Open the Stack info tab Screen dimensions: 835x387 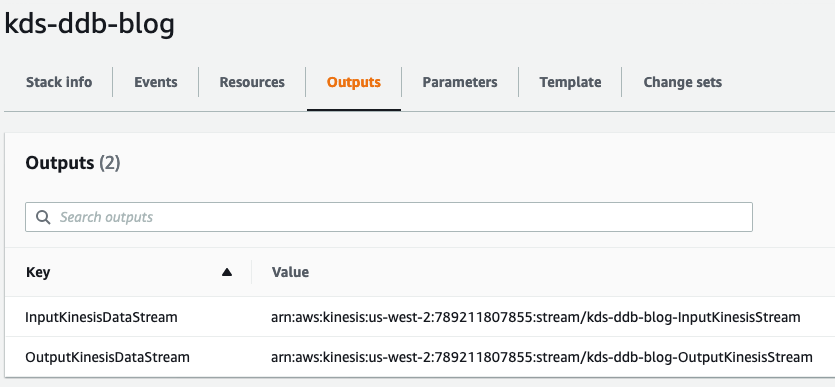point(59,83)
